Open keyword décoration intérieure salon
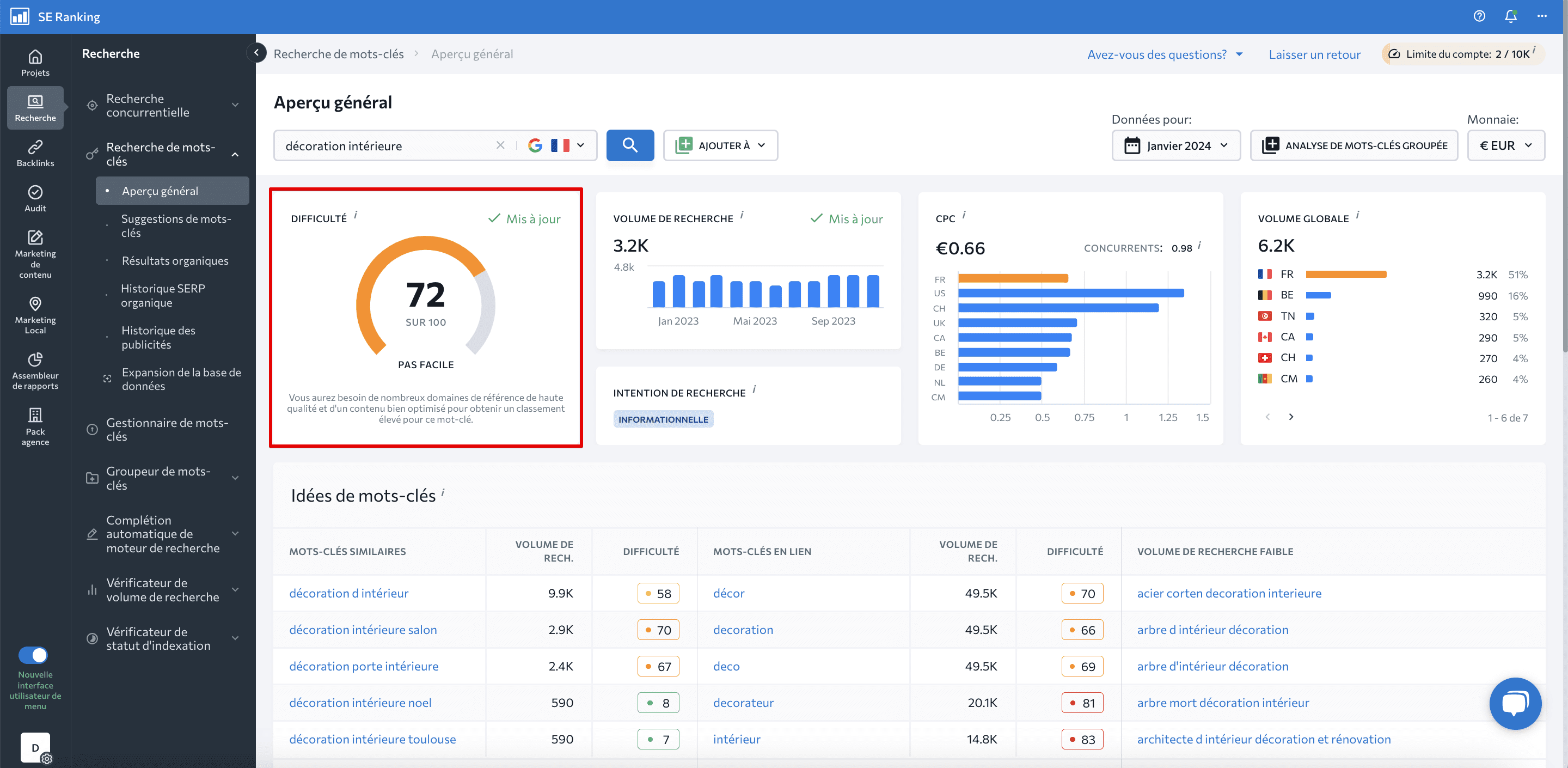The height and width of the screenshot is (768, 1568). (363, 629)
